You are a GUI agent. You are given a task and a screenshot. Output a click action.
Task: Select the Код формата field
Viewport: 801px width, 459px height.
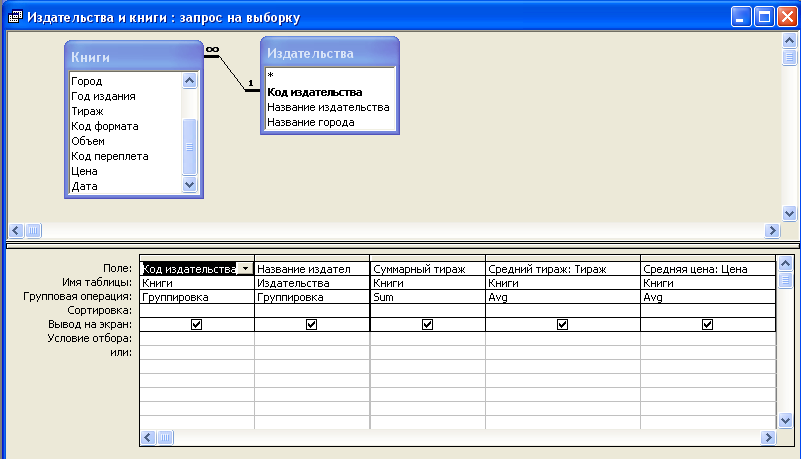coord(105,126)
